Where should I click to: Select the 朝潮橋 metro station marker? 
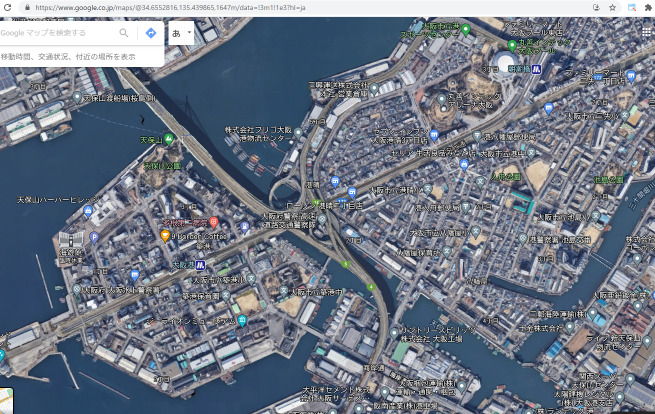pyautogui.click(x=537, y=69)
